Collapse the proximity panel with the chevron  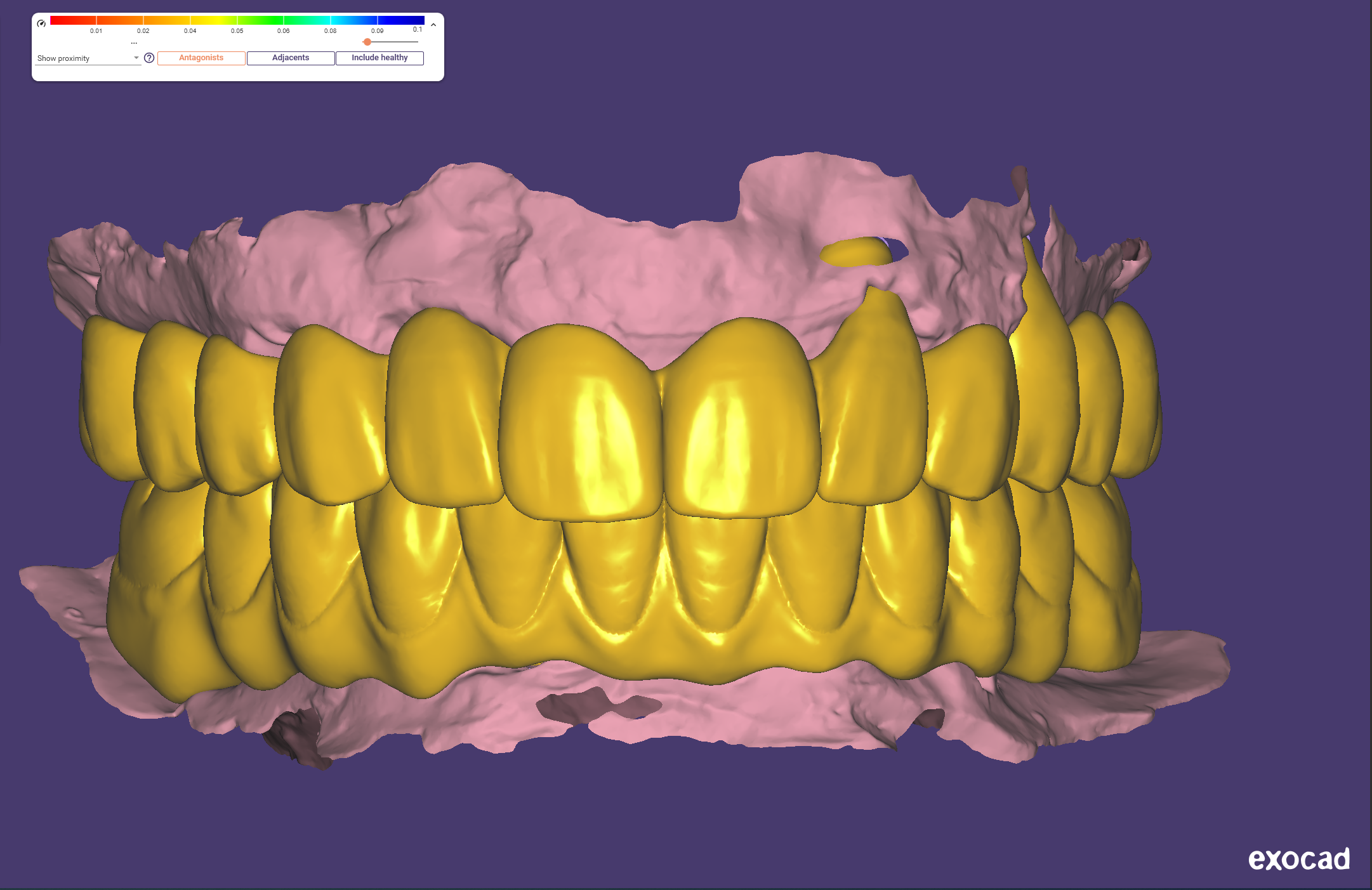[433, 25]
